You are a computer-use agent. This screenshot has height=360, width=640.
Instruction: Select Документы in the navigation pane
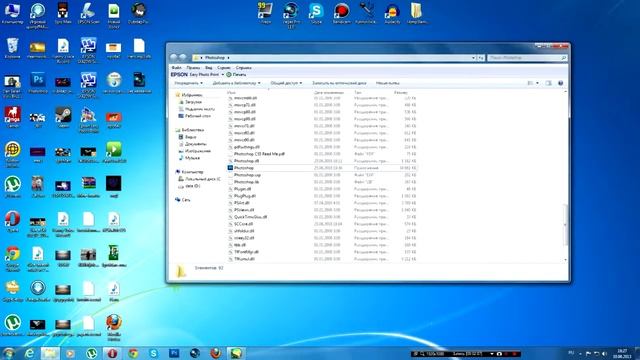196,144
